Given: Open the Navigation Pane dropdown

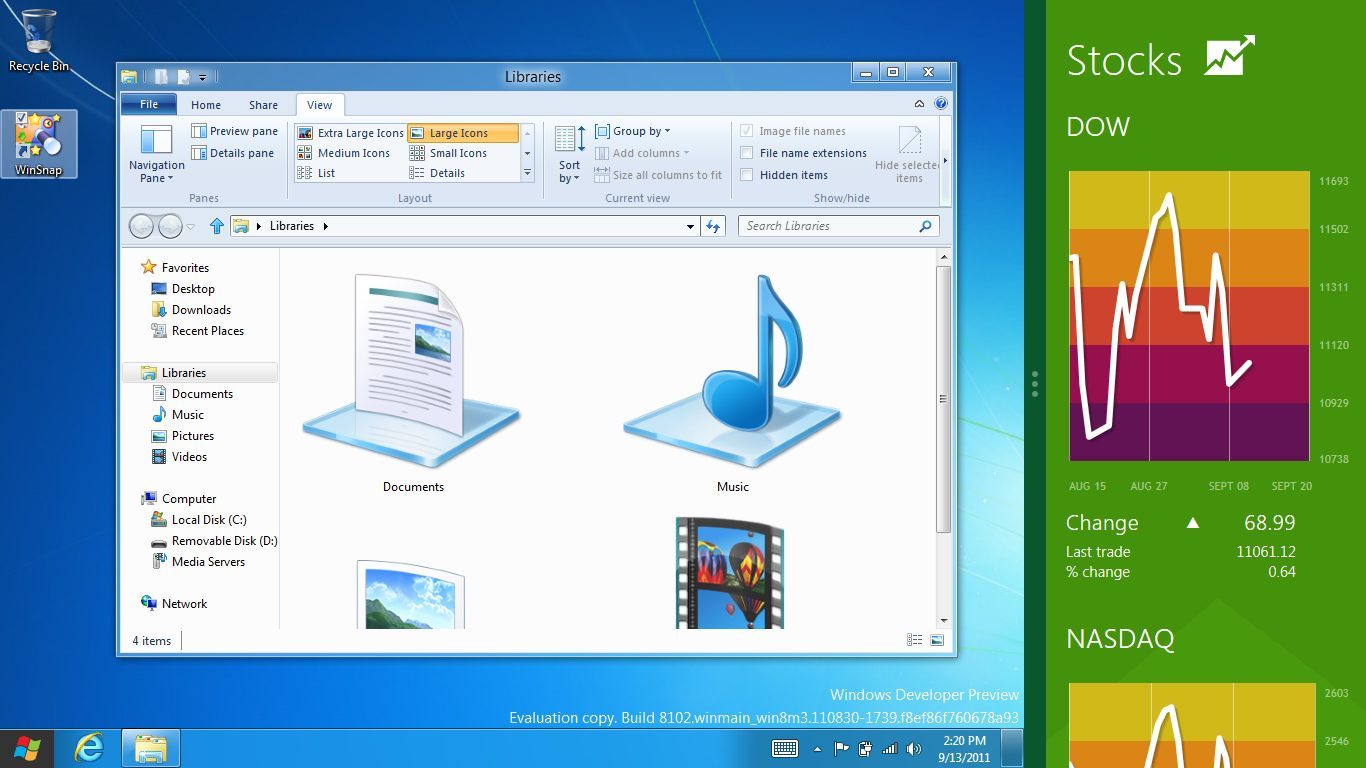Looking at the screenshot, I should [156, 153].
